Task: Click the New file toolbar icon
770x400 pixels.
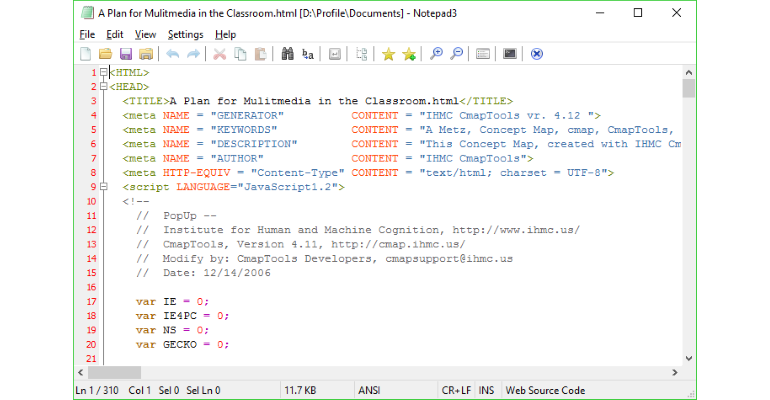Action: click(x=85, y=54)
